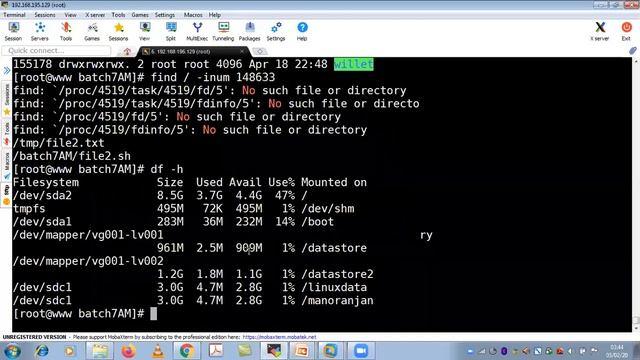Open Firefox from the taskbar
This screenshot has height=360, width=640.
coord(128,351)
